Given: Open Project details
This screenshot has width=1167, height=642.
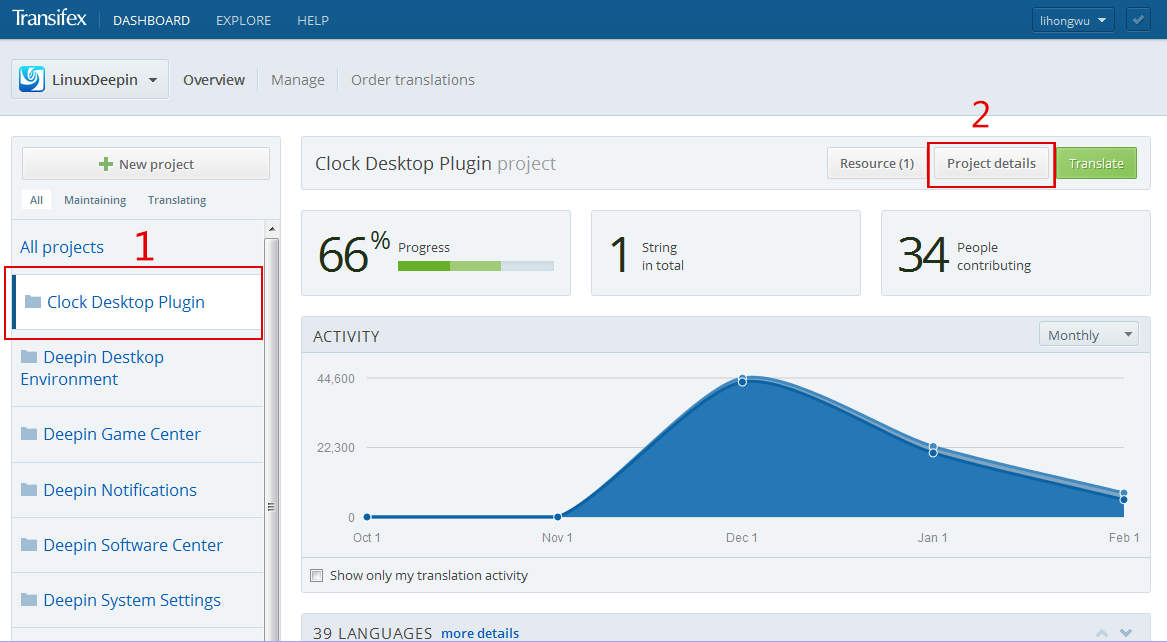Looking at the screenshot, I should 991,163.
